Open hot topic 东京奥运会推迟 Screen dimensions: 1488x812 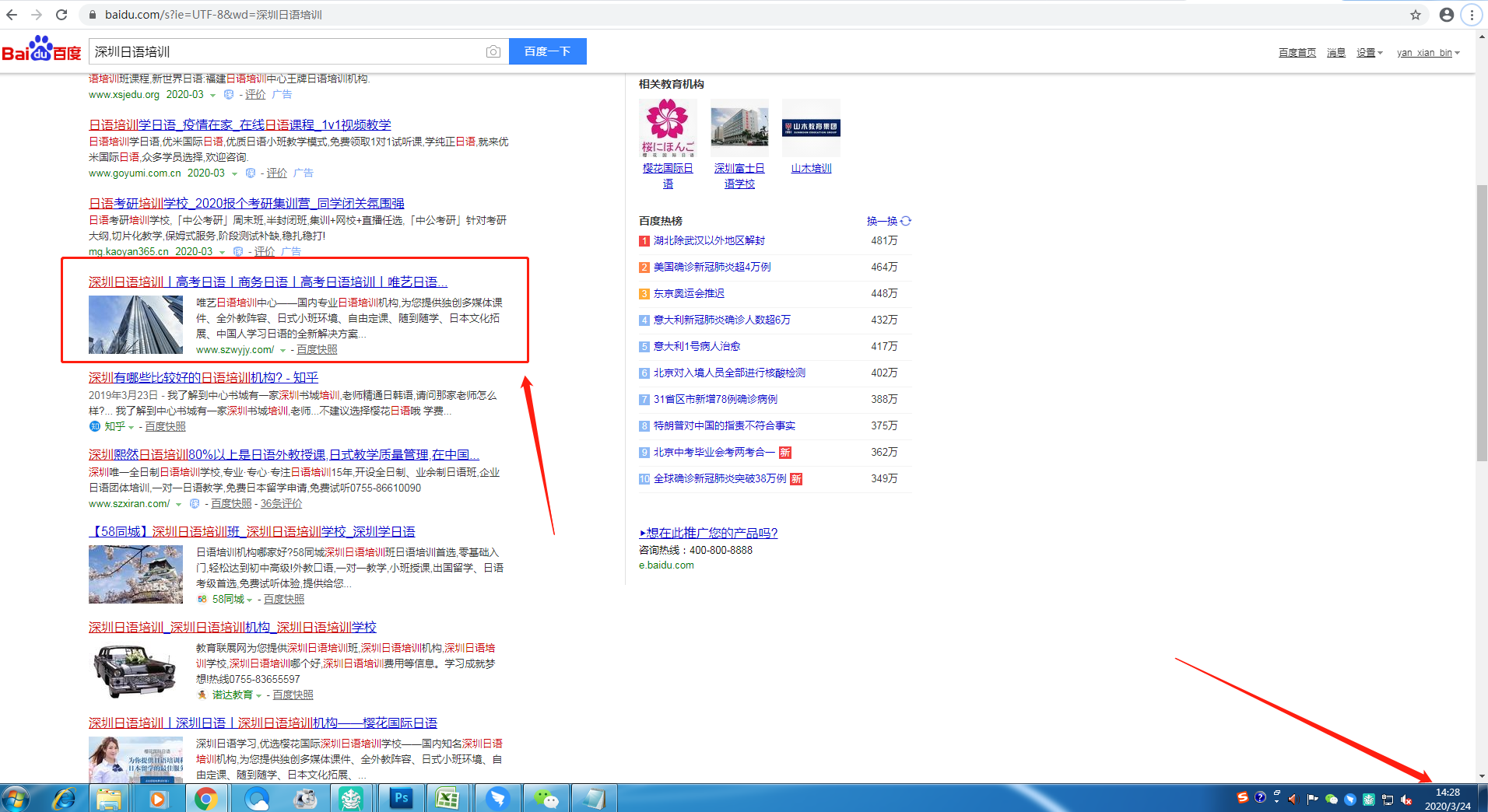click(689, 293)
